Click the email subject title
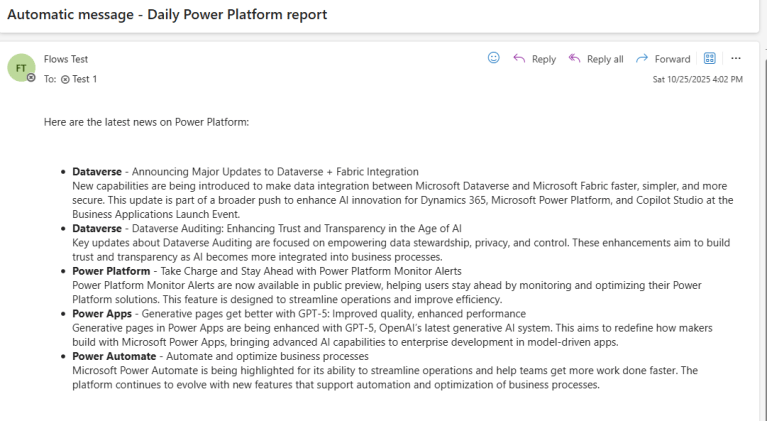The width and height of the screenshot is (767, 421). (167, 15)
